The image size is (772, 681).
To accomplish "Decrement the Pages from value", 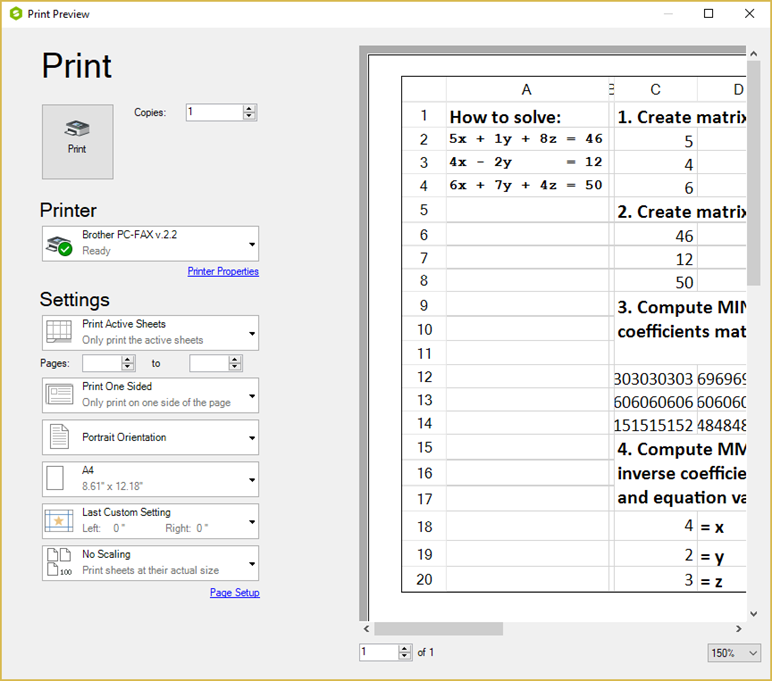I will pyautogui.click(x=128, y=367).
